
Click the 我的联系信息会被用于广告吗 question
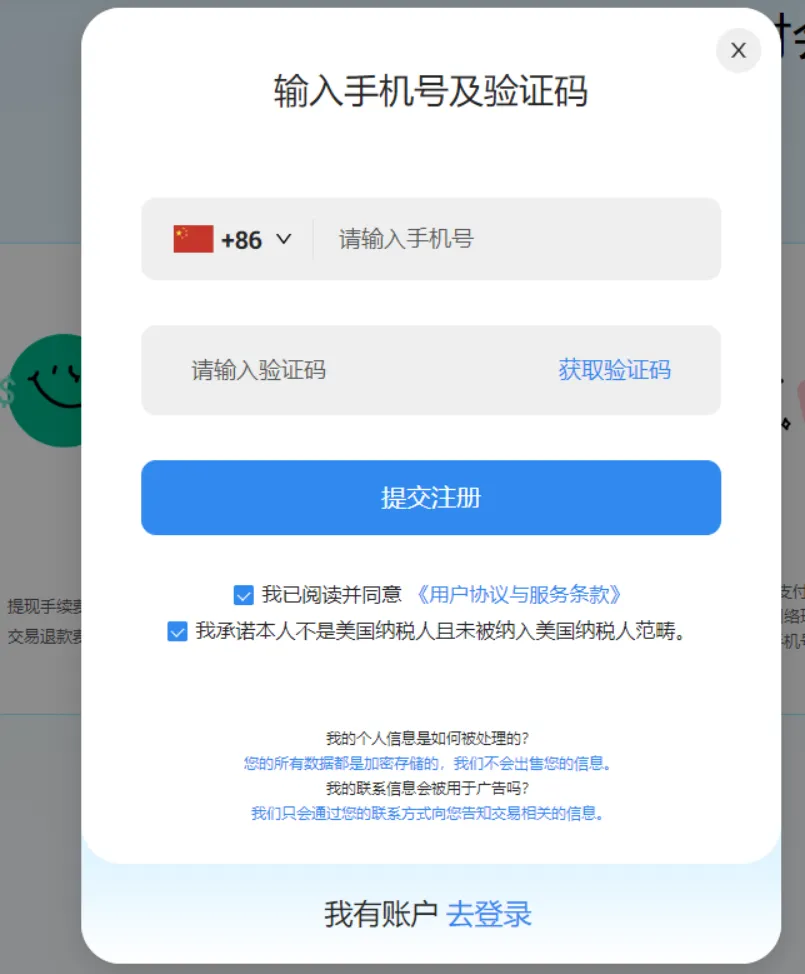[x=427, y=788]
